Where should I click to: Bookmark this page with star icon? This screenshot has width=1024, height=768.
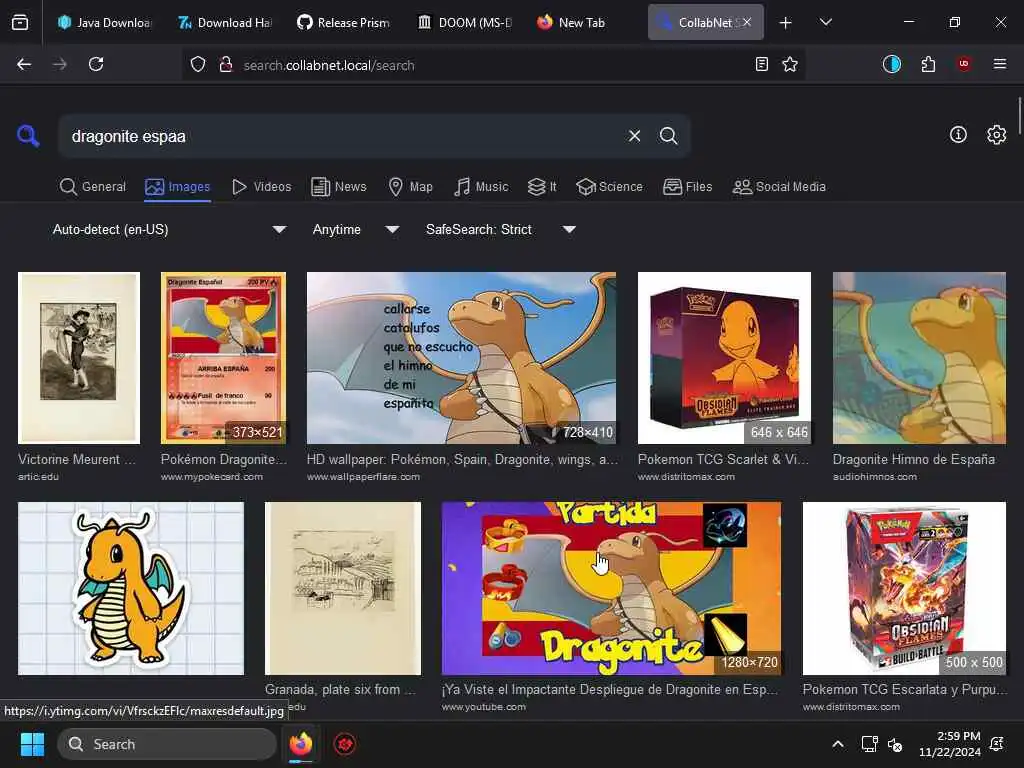[x=790, y=64]
